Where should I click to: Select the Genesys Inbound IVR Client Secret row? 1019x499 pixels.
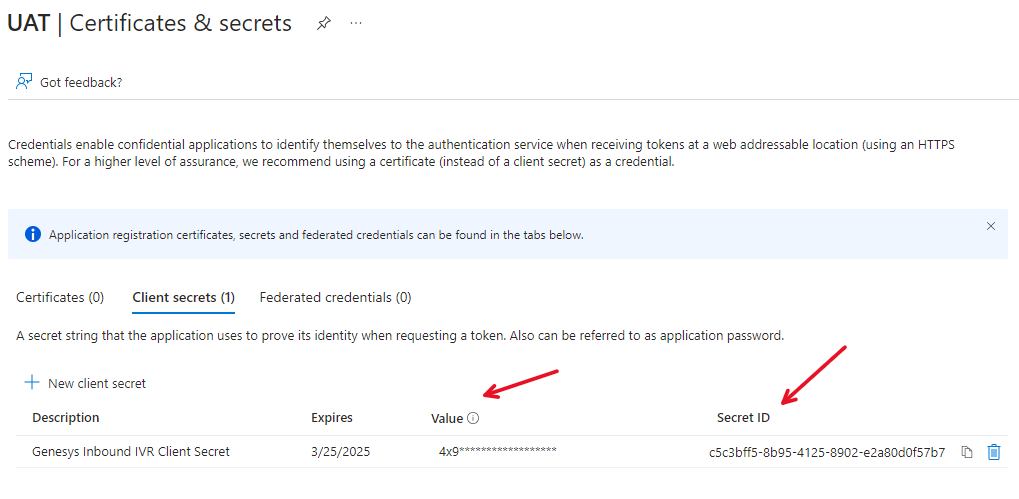131,452
